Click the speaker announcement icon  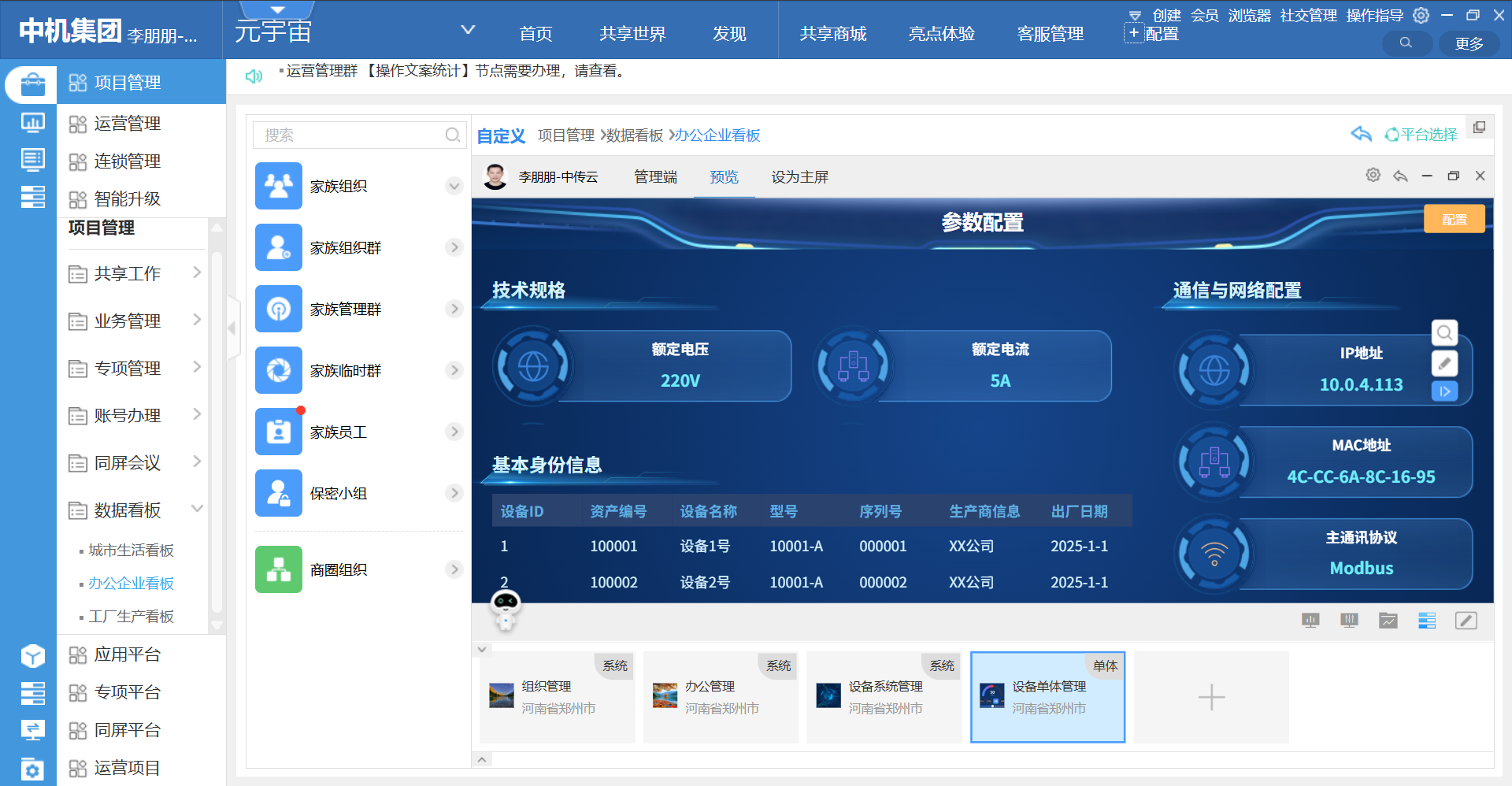coord(254,76)
